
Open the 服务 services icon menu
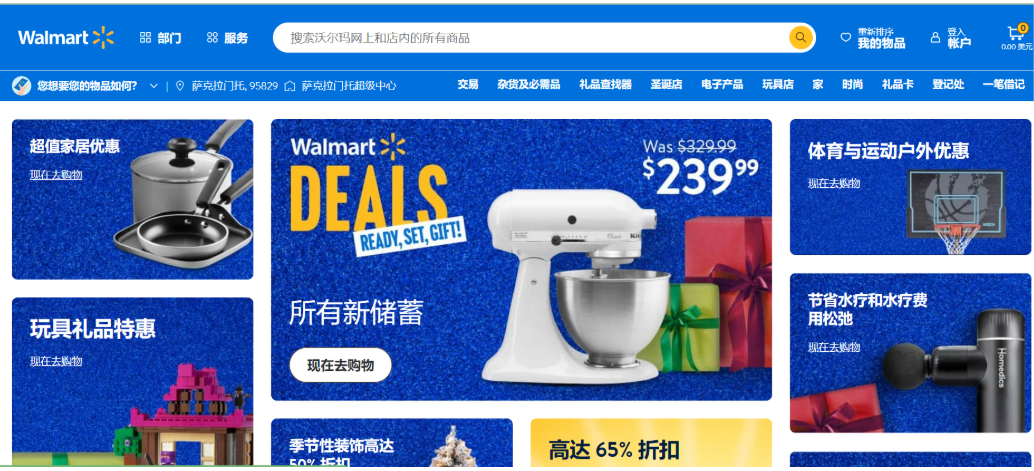pyautogui.click(x=212, y=38)
